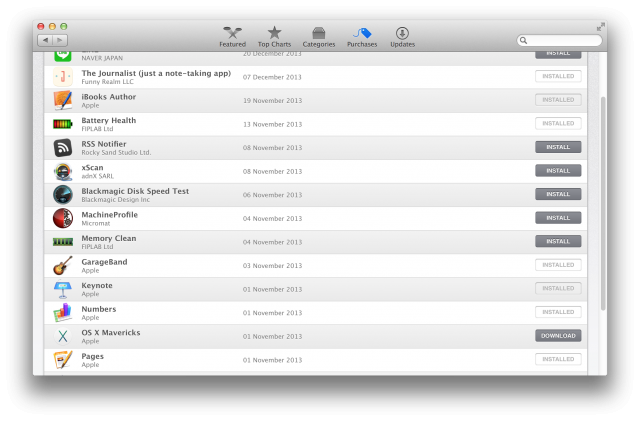
Task: Open the Updates section
Action: (402, 37)
